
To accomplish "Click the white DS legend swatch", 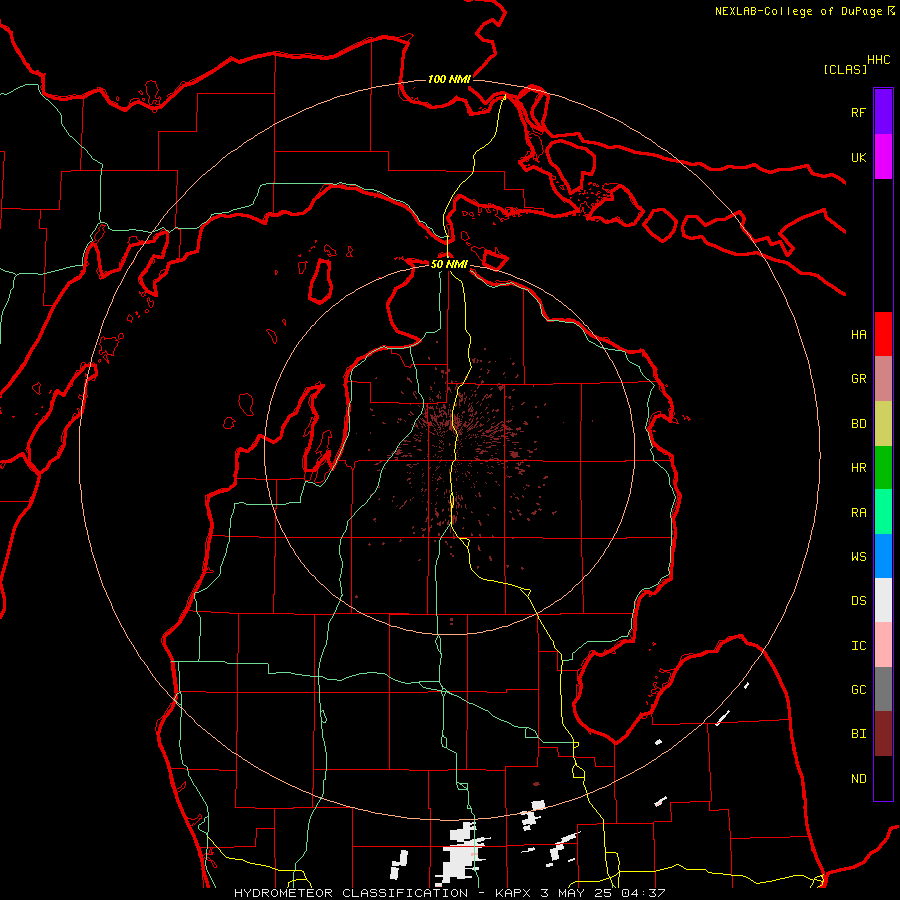I will point(883,600).
